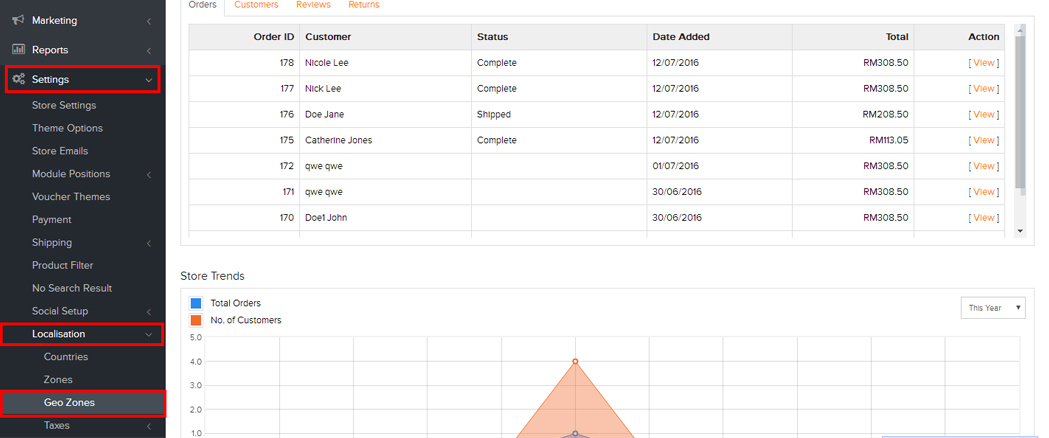Viewport: 1049px width, 438px height.
Task: Toggle No. of Customers orange legend box
Action: 196,320
